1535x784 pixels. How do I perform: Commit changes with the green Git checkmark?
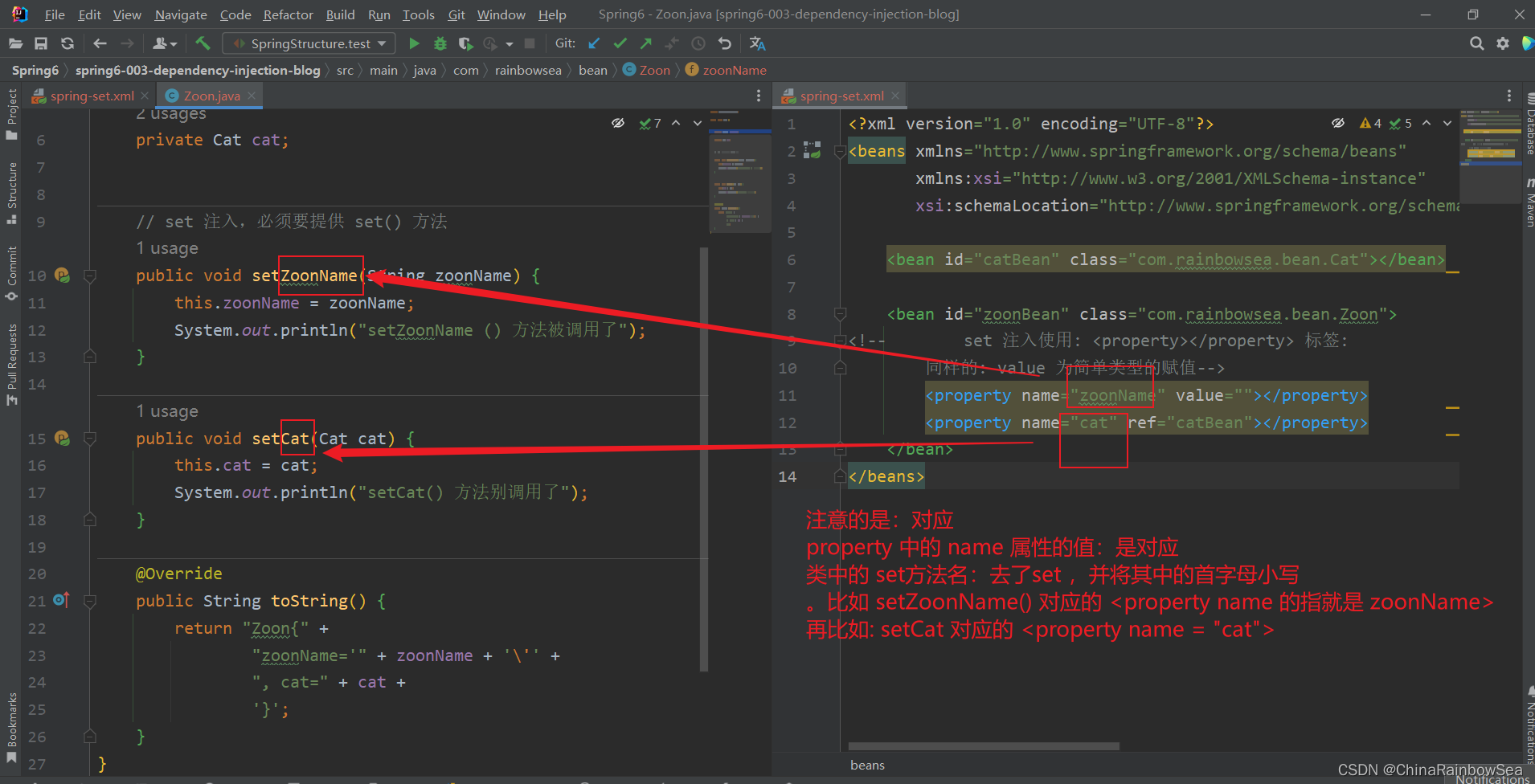pyautogui.click(x=620, y=43)
